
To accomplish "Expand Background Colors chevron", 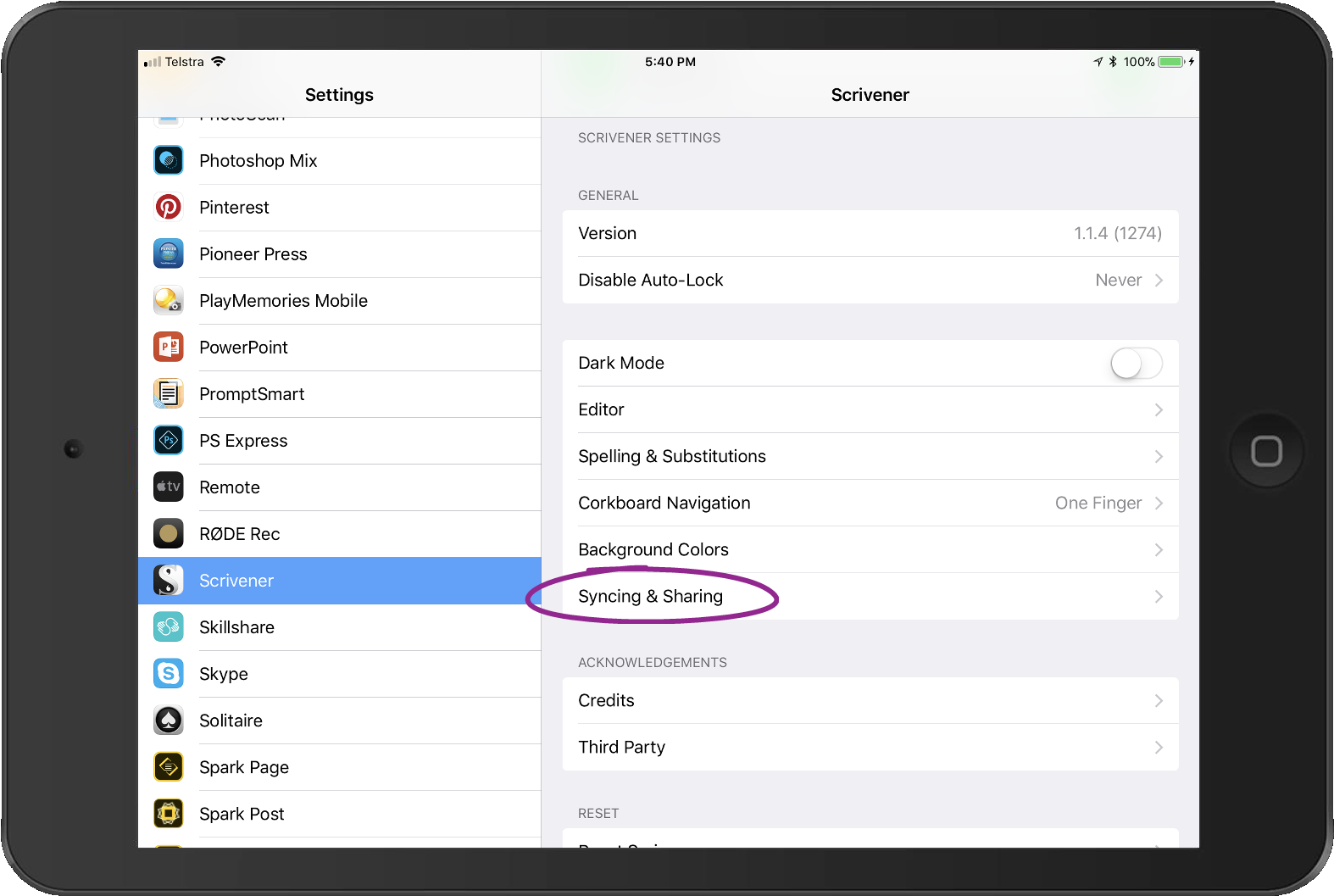I will pyautogui.click(x=1159, y=549).
